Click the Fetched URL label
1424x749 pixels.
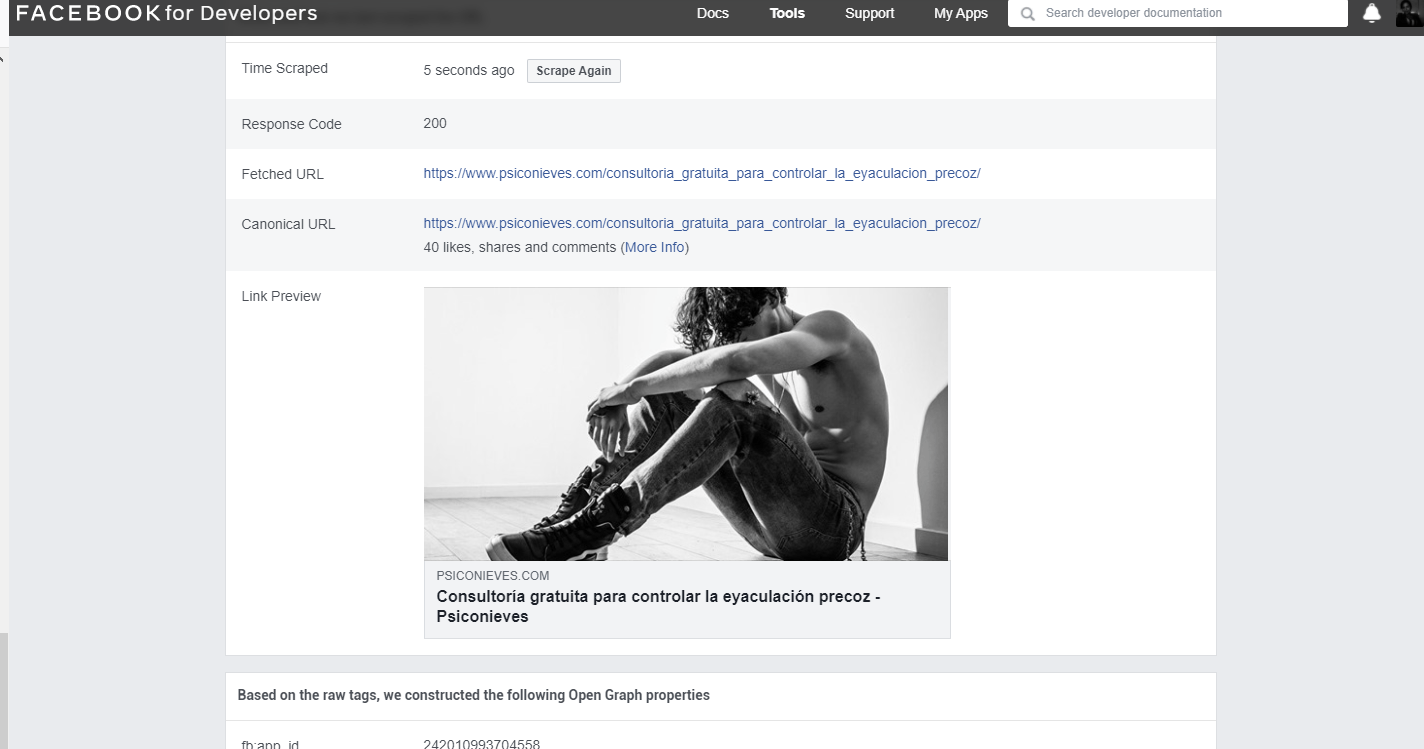coord(283,174)
